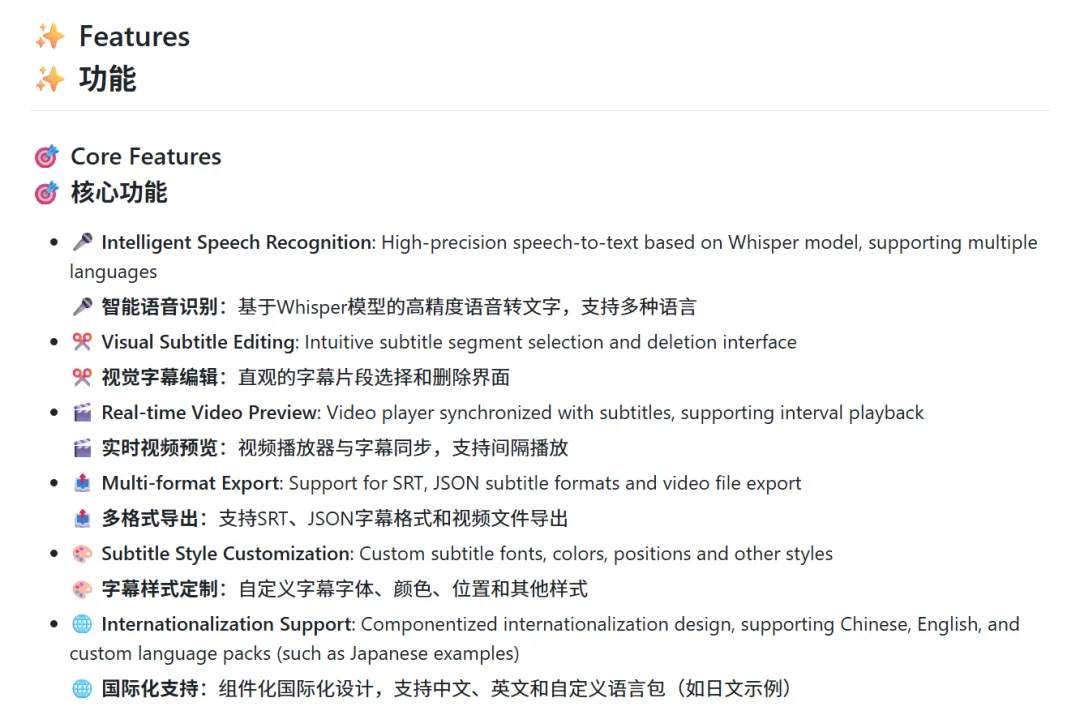Click the sparkles emoji beside 功能 heading
This screenshot has width=1080, height=715.
click(x=49, y=79)
